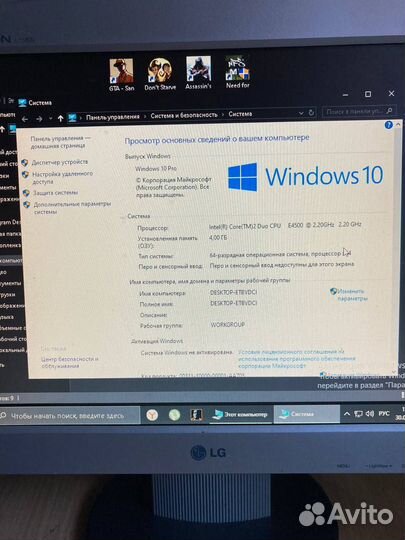The image size is (405, 540).
Task: Open Защита системы in the sidebar
Action: [x=55, y=193]
